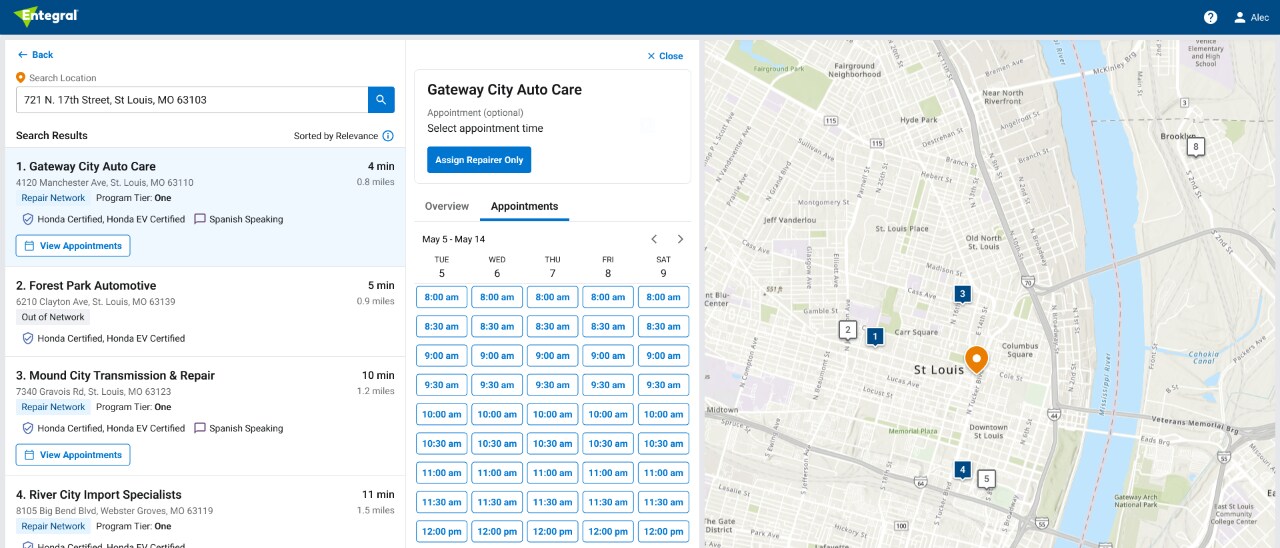Click Gateway City Repair Network badge
Image resolution: width=1280 pixels, height=548 pixels.
point(53,198)
